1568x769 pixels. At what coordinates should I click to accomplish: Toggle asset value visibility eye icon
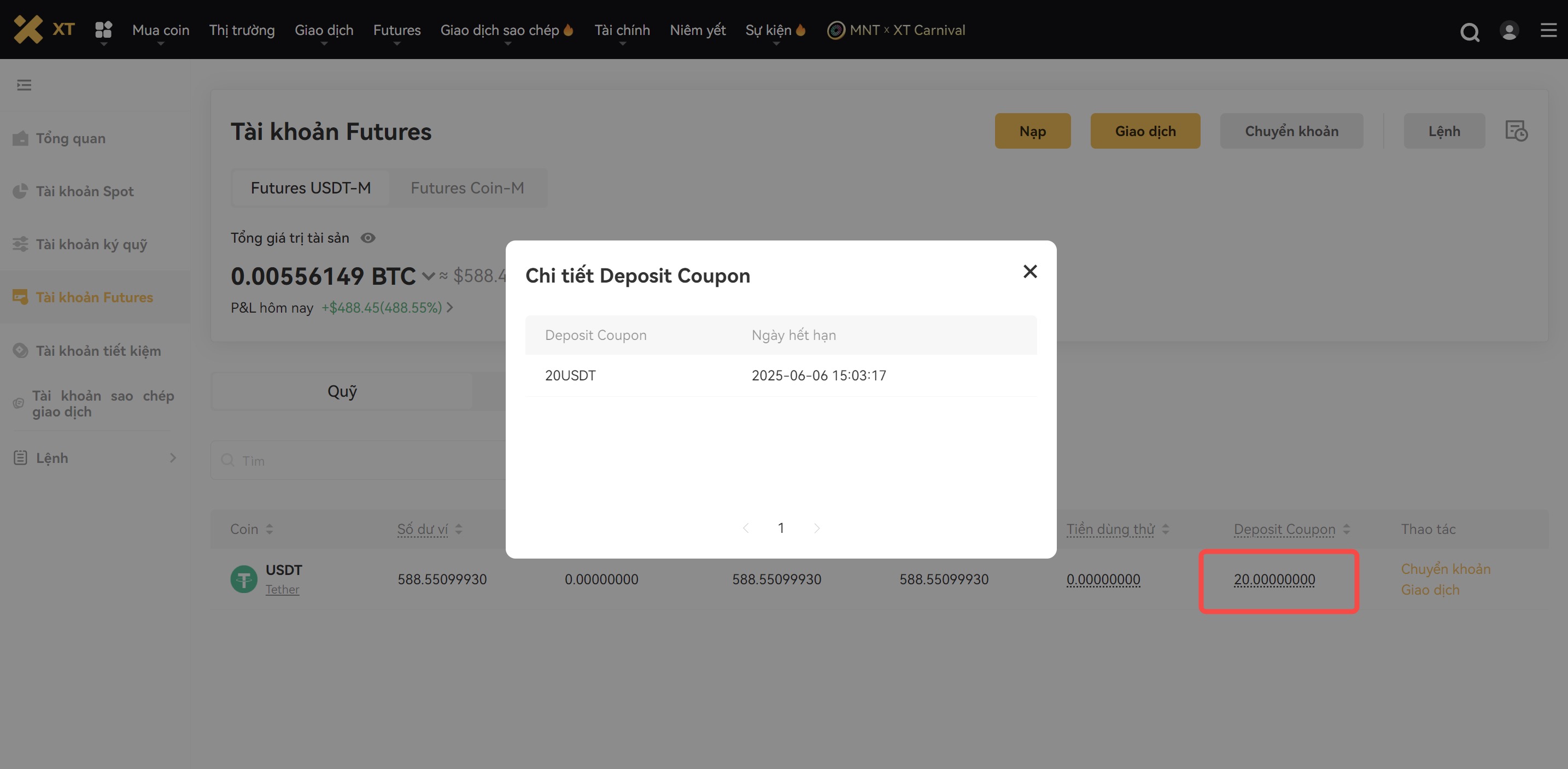(367, 238)
